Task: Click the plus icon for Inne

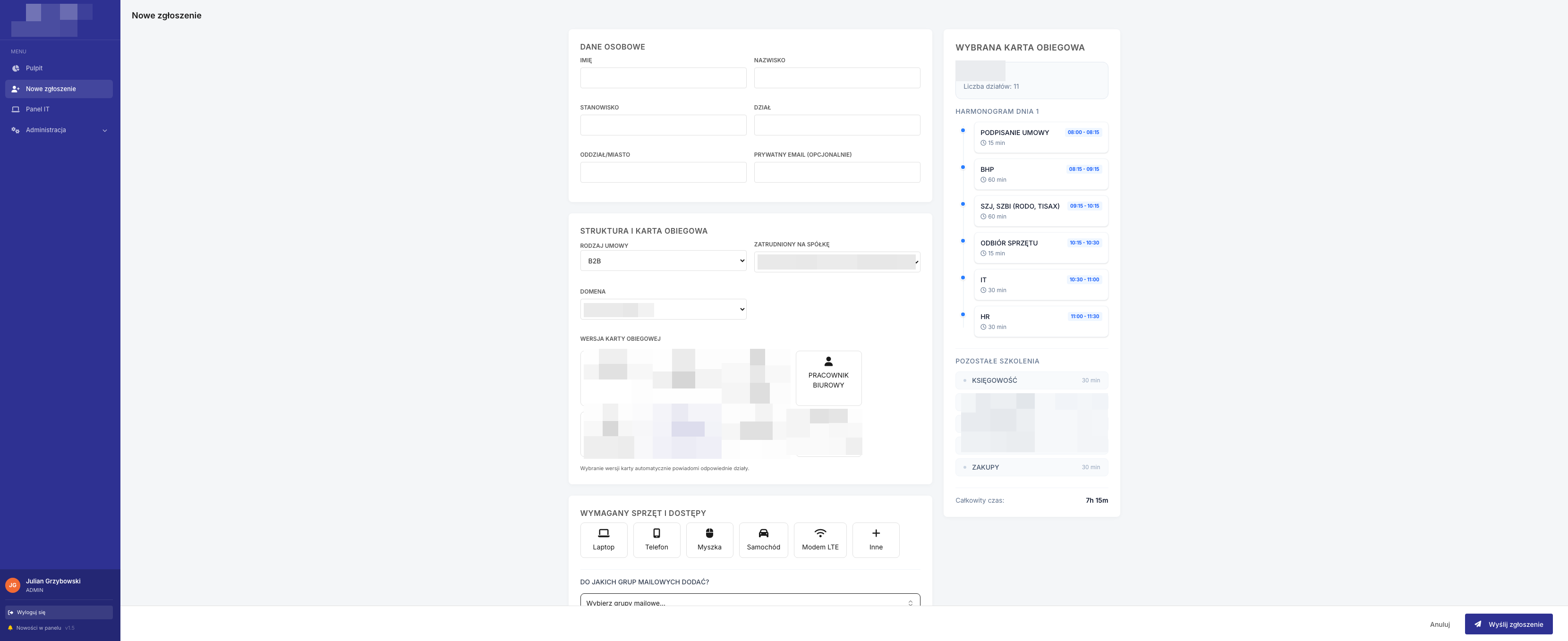Action: (876, 533)
